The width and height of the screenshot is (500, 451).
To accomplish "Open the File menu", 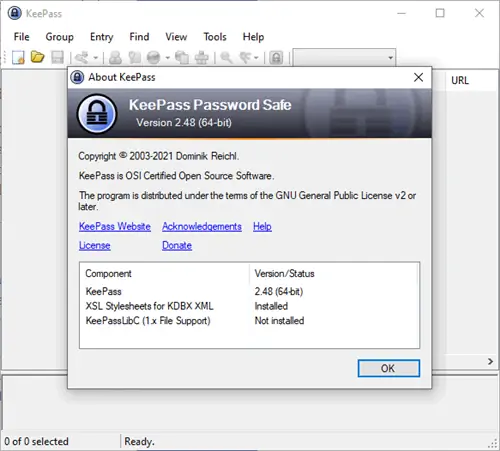I will click(22, 37).
